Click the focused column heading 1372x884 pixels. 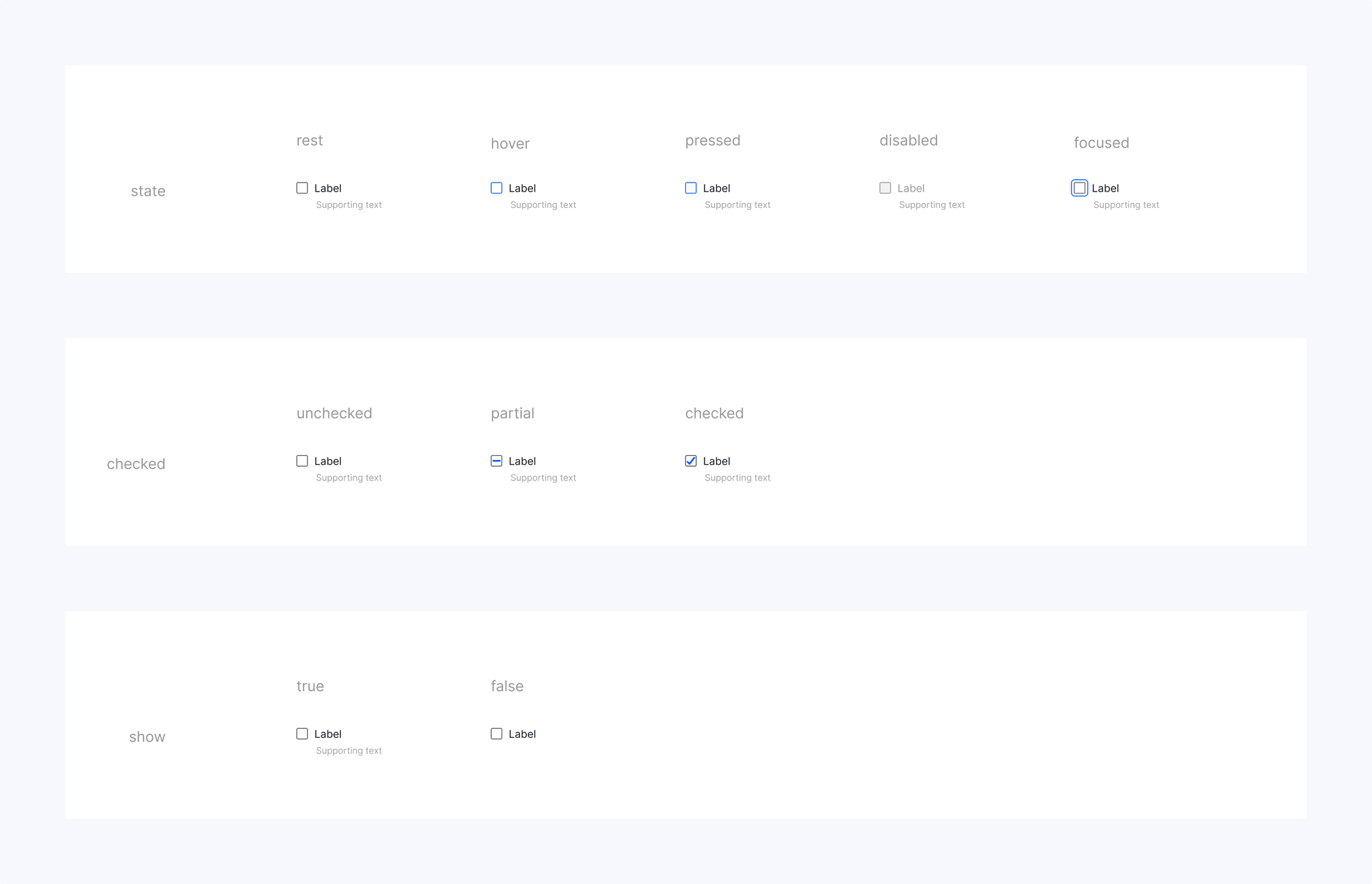tap(1101, 143)
